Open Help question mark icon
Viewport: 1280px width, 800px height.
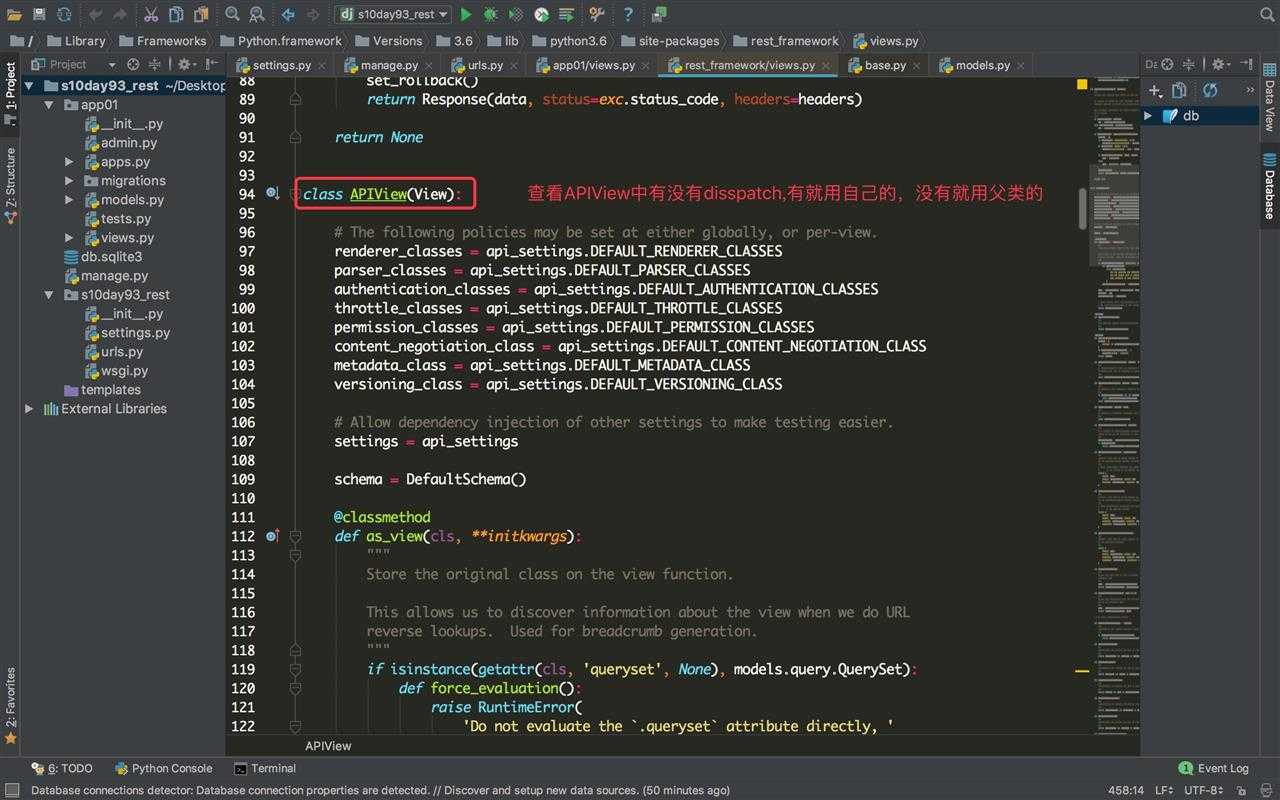tap(628, 14)
